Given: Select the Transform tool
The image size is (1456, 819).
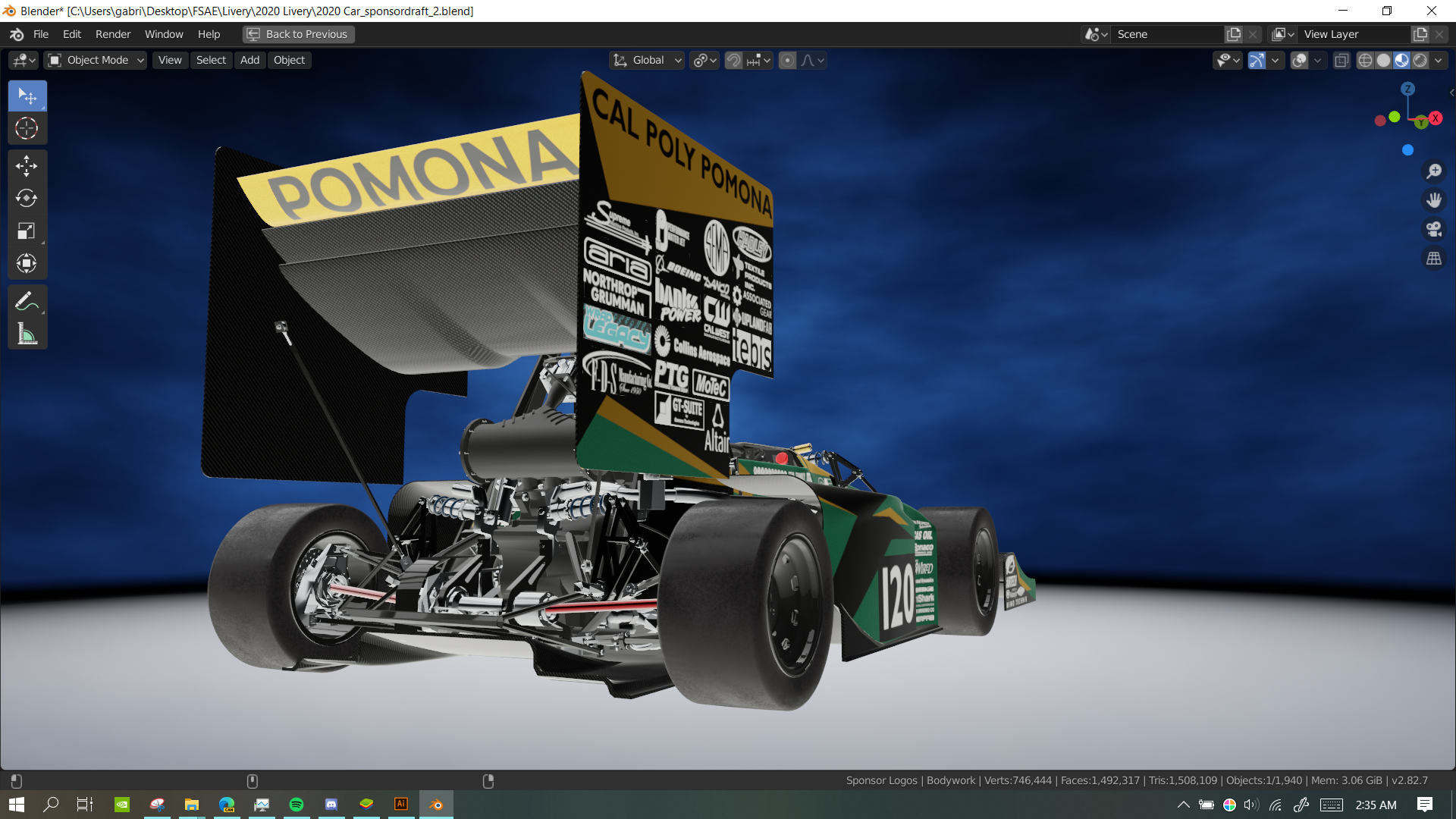Looking at the screenshot, I should coord(27,264).
